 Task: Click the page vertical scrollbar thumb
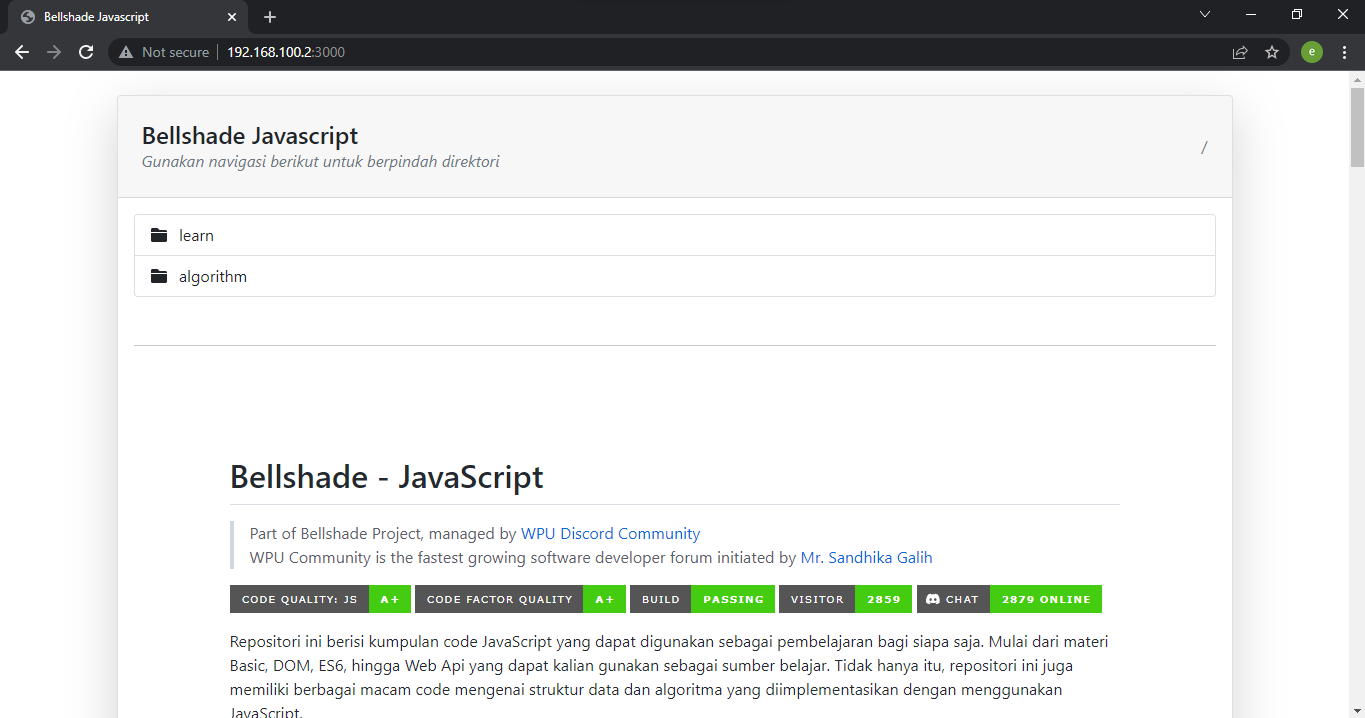coord(1357,127)
